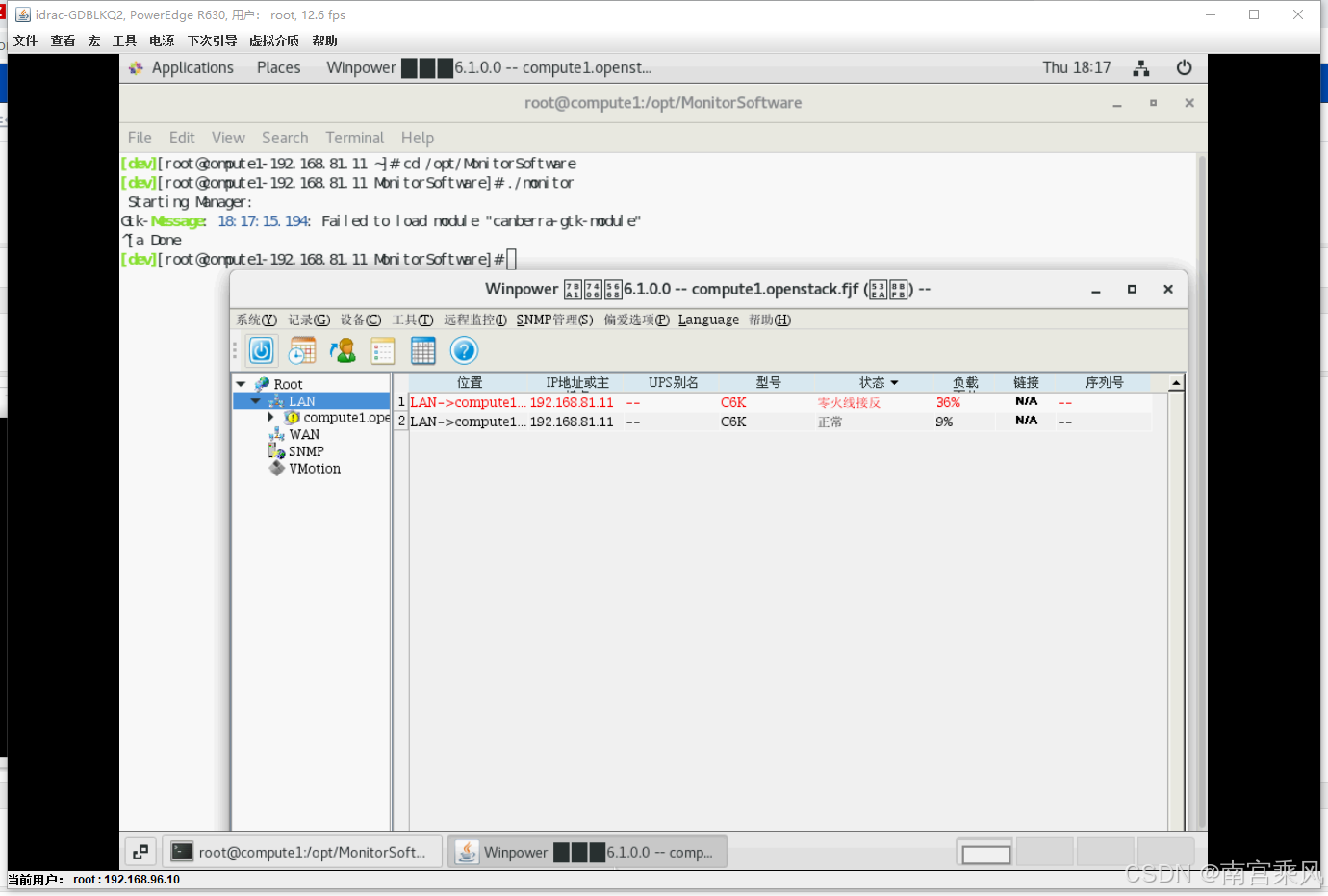1328x896 pixels.
Task: Open the 偏爱选项(P) menu
Action: tap(637, 320)
